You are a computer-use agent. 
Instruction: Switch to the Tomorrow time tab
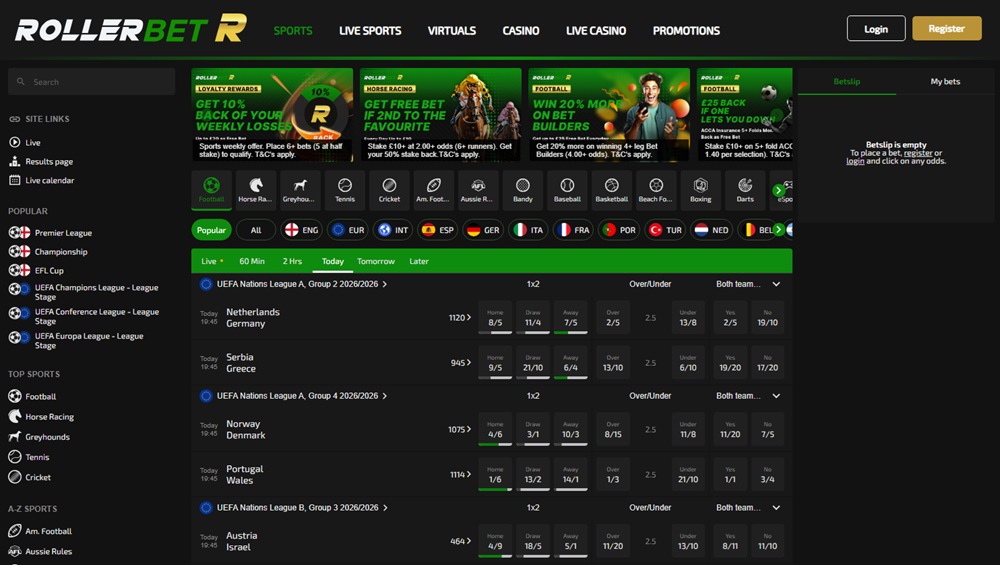coord(376,261)
